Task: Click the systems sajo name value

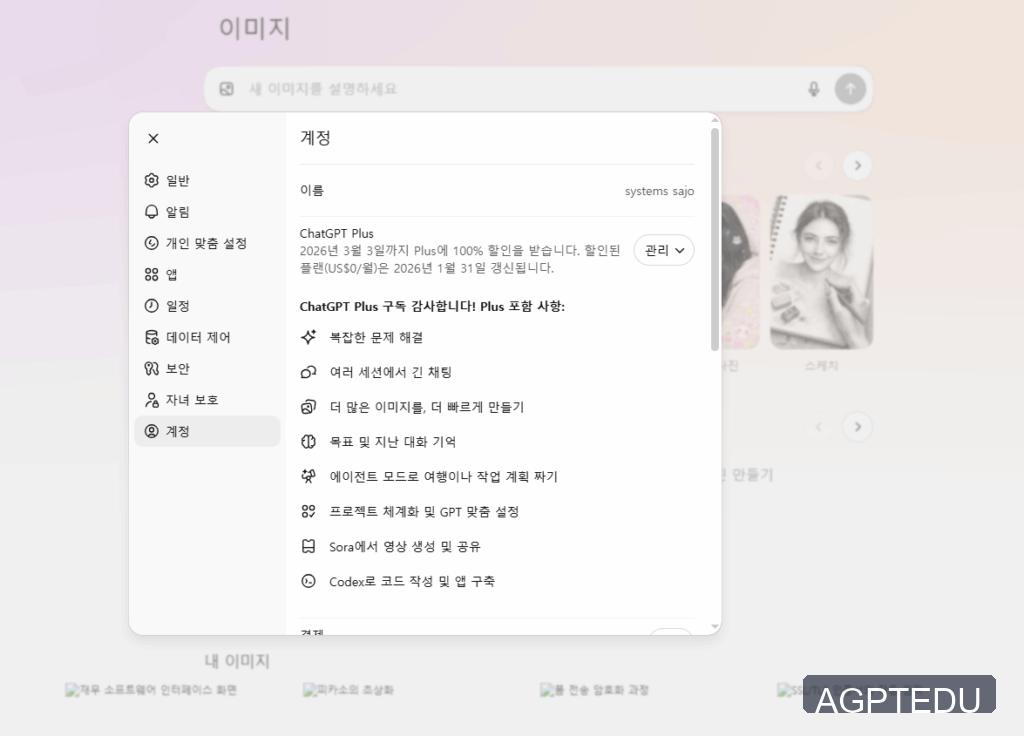Action: click(x=659, y=191)
